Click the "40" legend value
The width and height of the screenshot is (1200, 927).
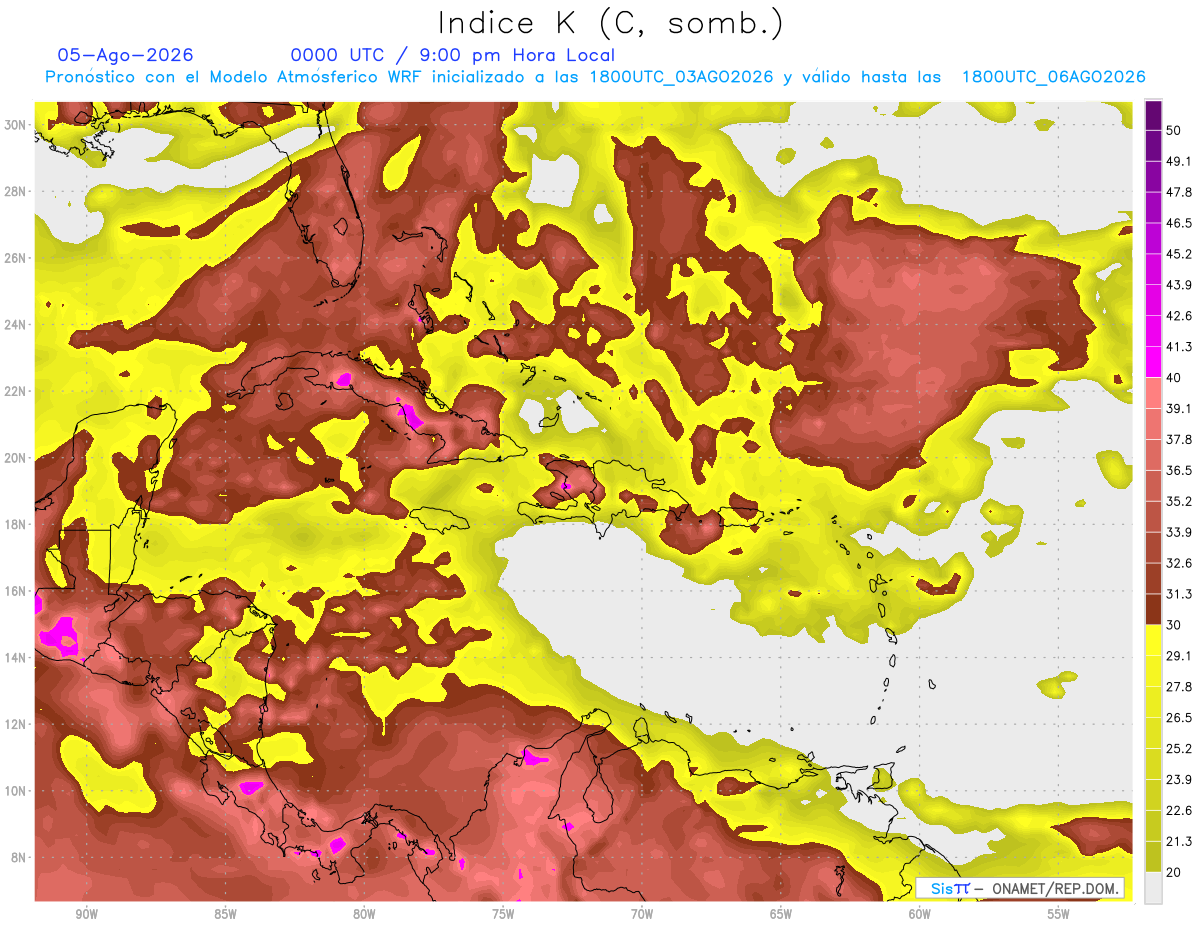pyautogui.click(x=1175, y=377)
